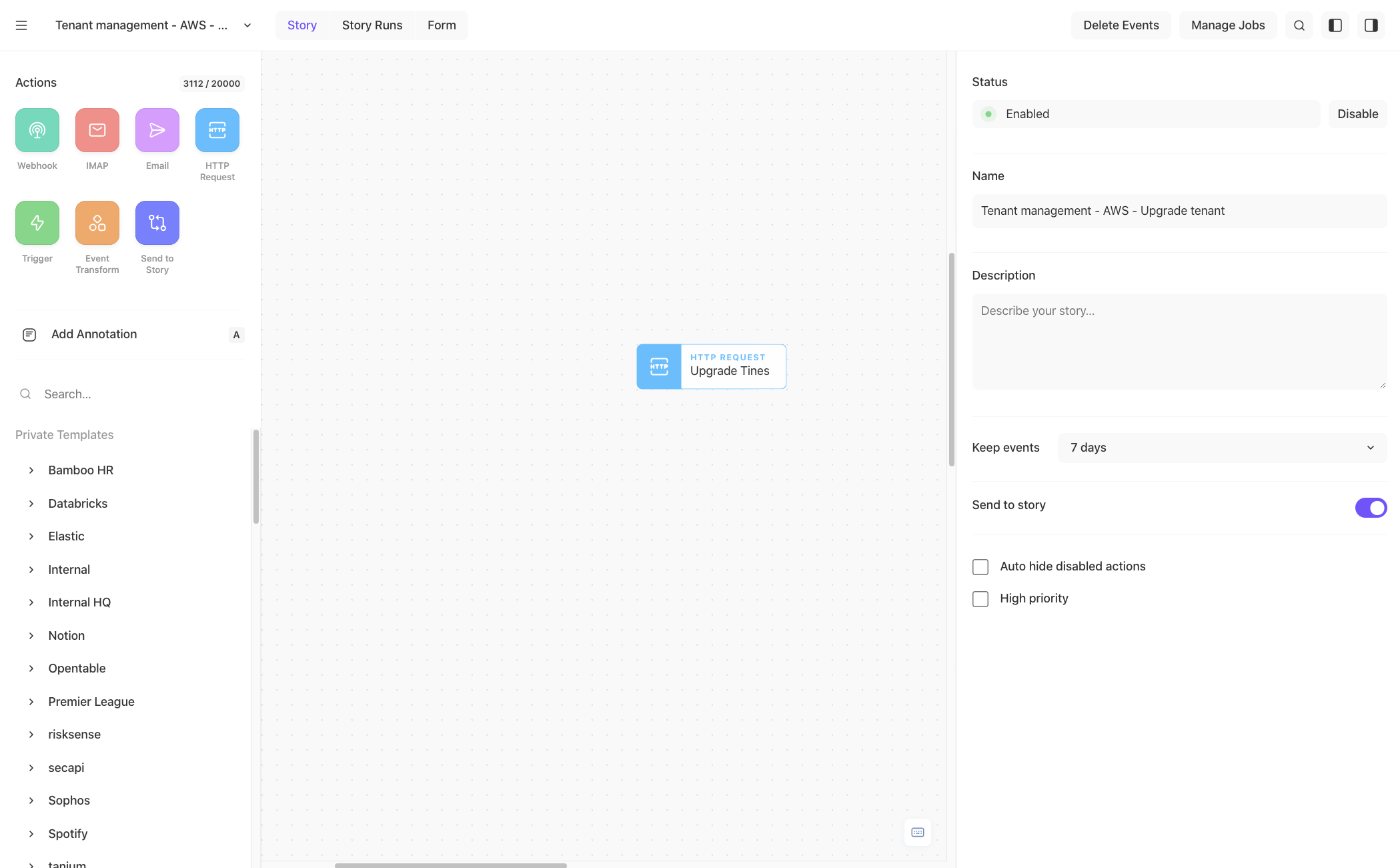Expand the Sophos templates
This screenshot has width=1400, height=868.
[x=31, y=801]
